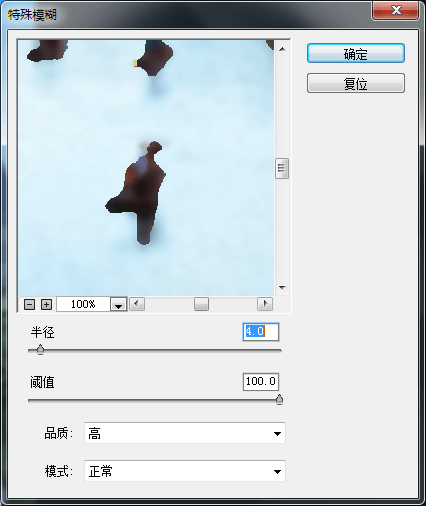
Task: Click the zoom out minus icon
Action: [x=29, y=304]
